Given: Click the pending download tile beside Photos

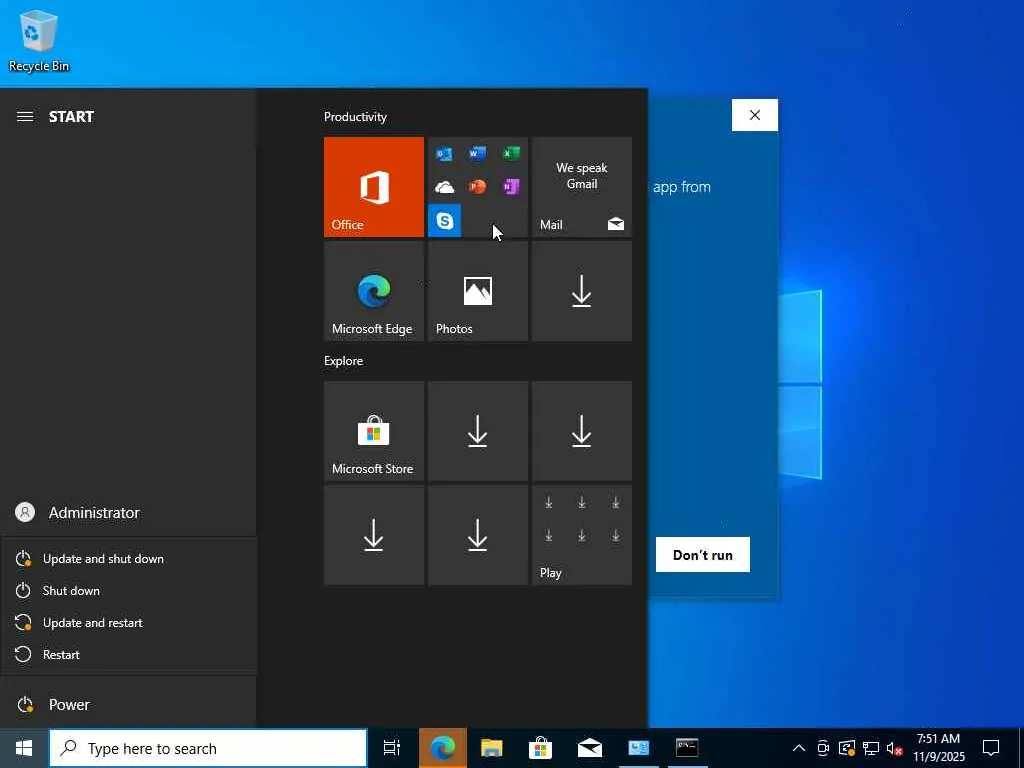Looking at the screenshot, I should point(581,291).
